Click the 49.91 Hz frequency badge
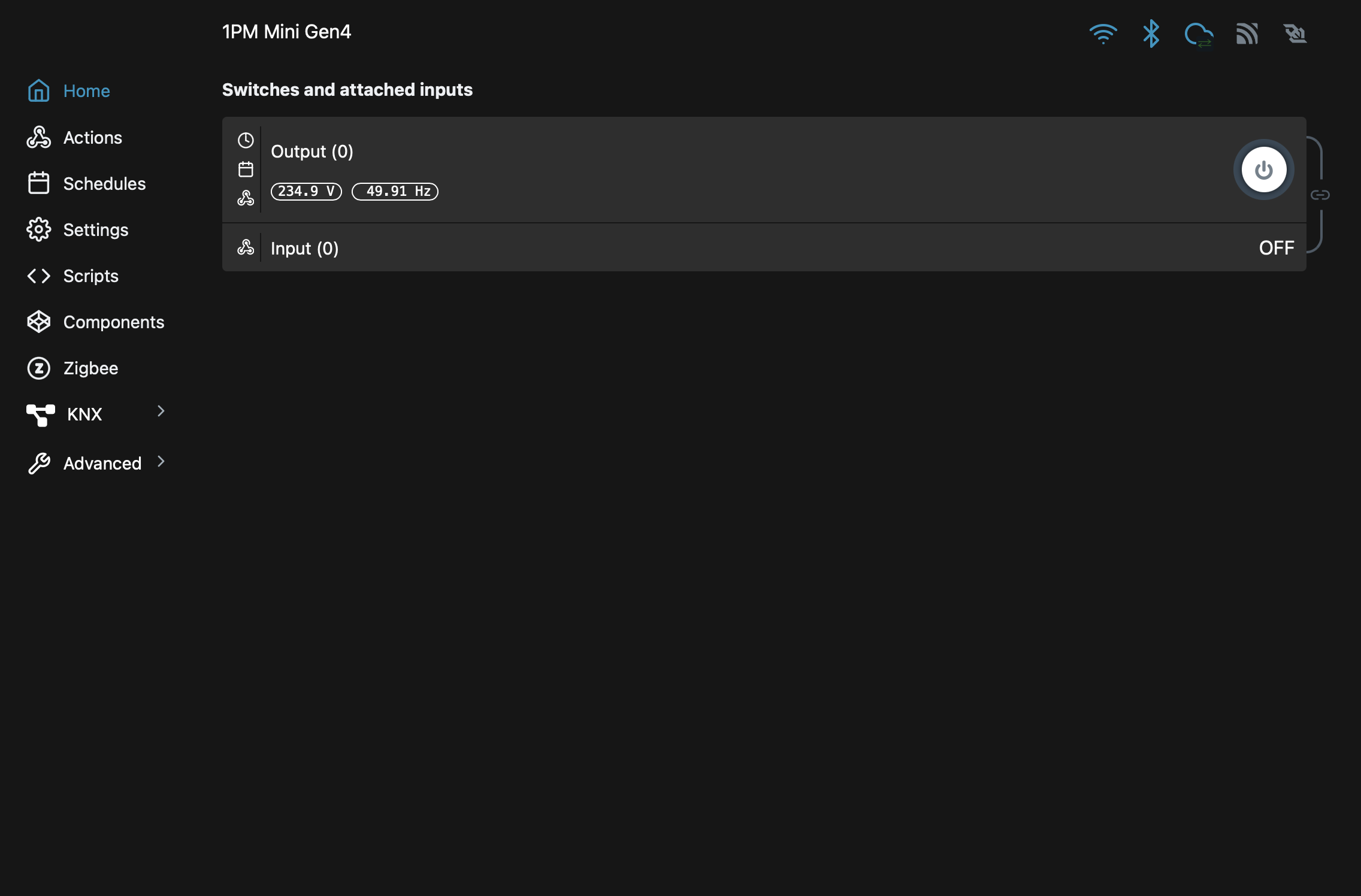This screenshot has width=1361, height=896. [x=394, y=191]
